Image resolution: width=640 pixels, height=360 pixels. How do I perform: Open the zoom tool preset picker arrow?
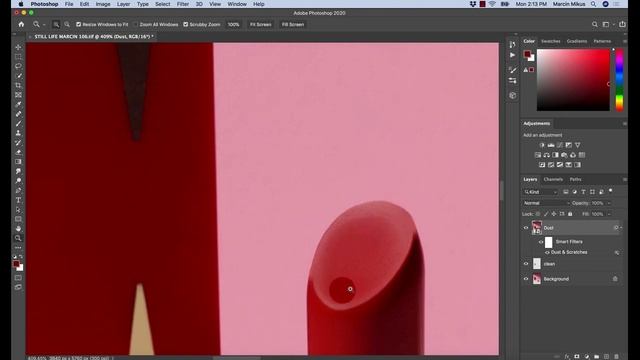[x=44, y=25]
